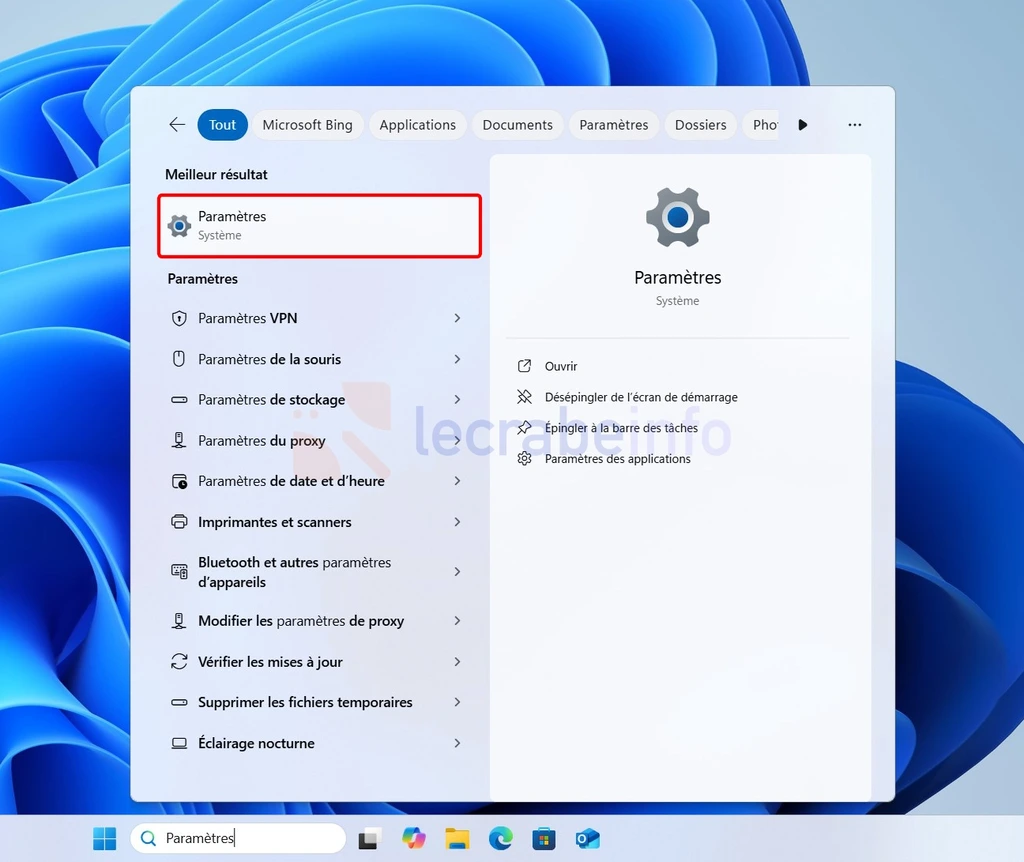
Task: Click the calendar clock icon
Action: click(179, 481)
